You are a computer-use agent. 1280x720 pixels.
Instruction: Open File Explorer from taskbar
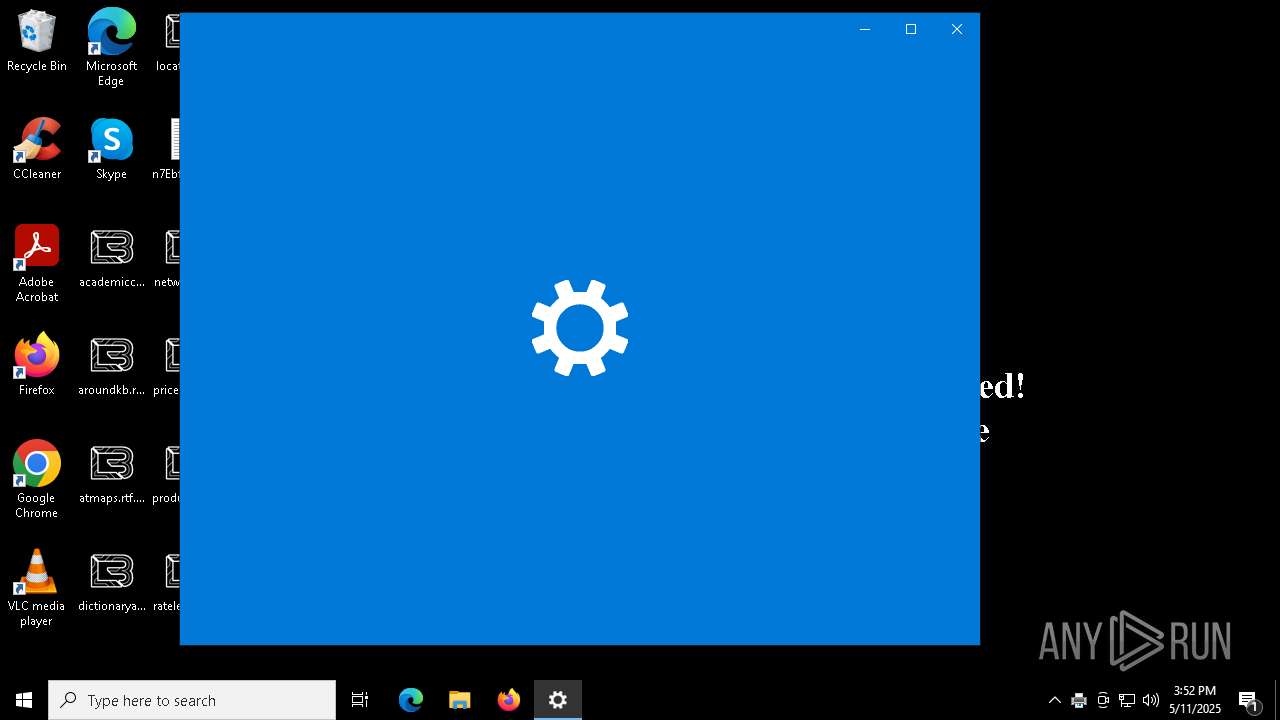pyautogui.click(x=459, y=700)
